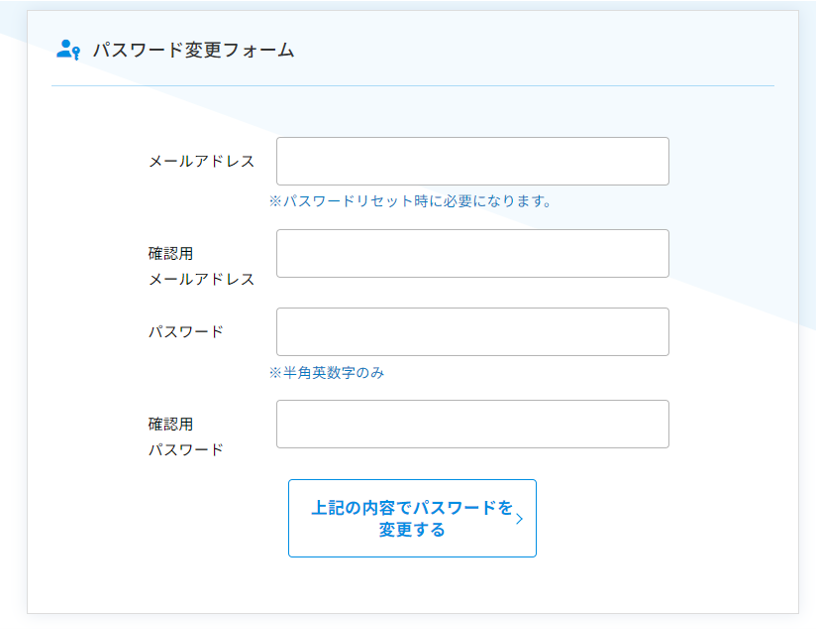This screenshot has height=629, width=816.
Task: Click the 変更する text on the button
Action: tap(412, 530)
